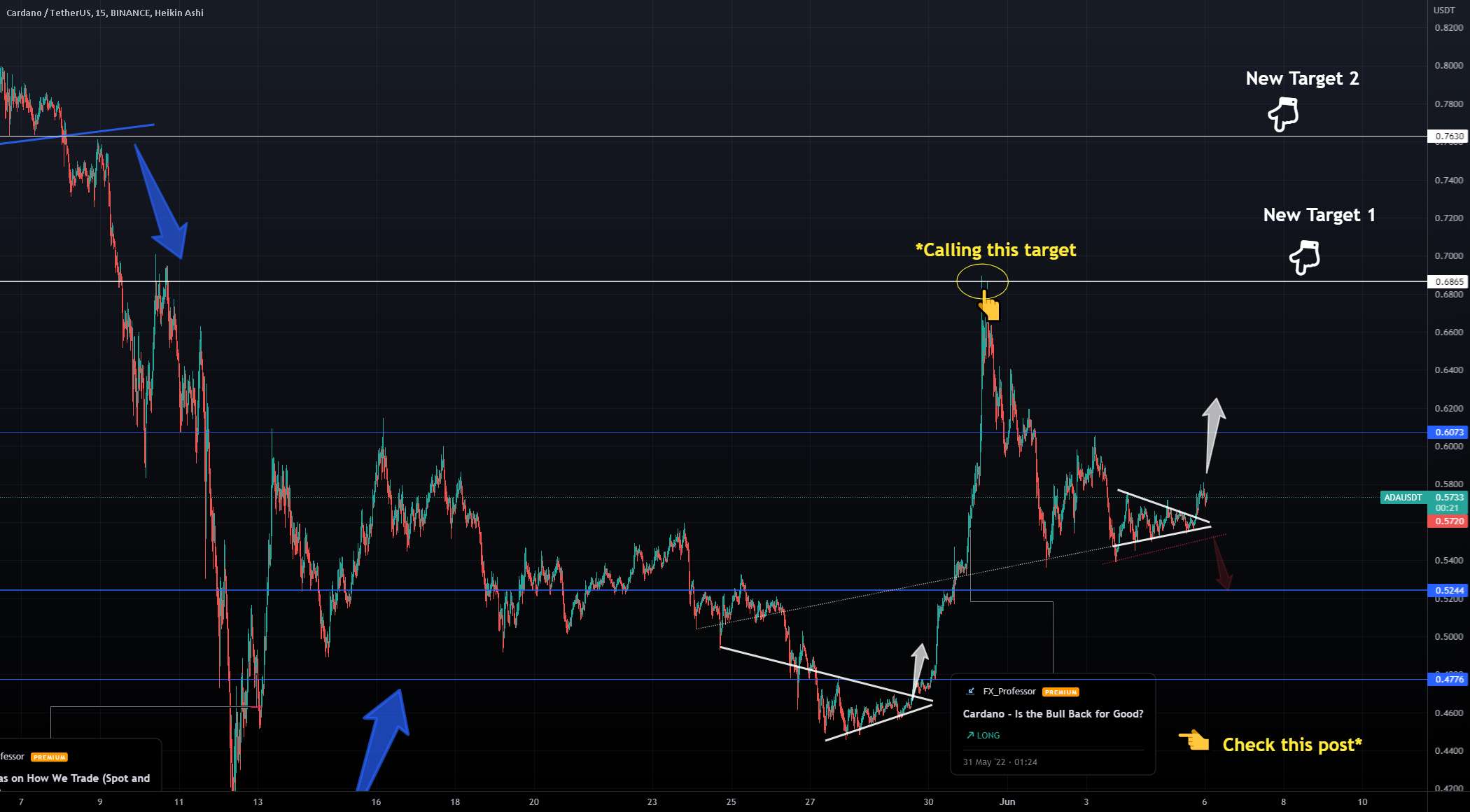Click the FX_Professor avatar icon in idea card
Image resolution: width=1470 pixels, height=812 pixels.
click(x=970, y=692)
